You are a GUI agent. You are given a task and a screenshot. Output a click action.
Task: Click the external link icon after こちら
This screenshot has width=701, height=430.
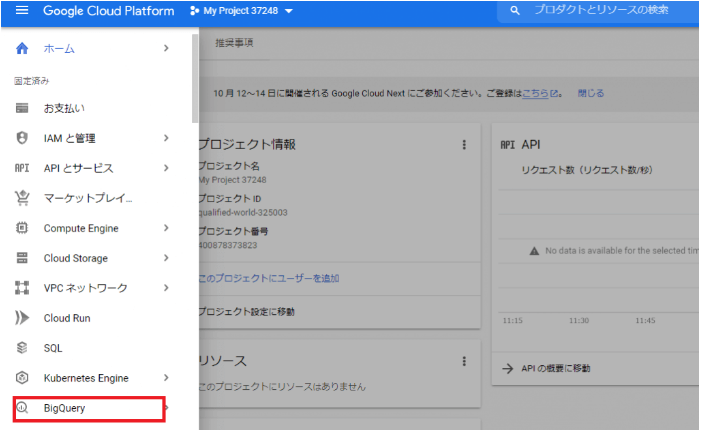(x=554, y=93)
